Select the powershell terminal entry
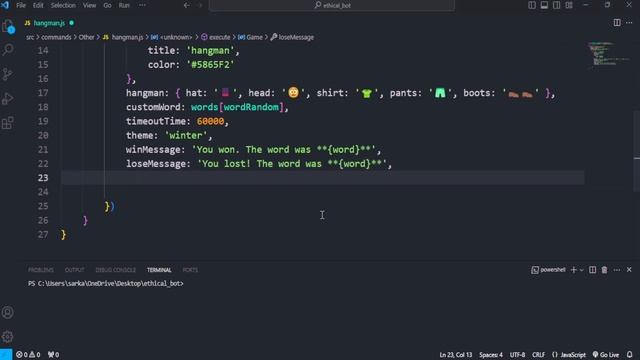Image resolution: width=640 pixels, height=360 pixels. click(548, 270)
